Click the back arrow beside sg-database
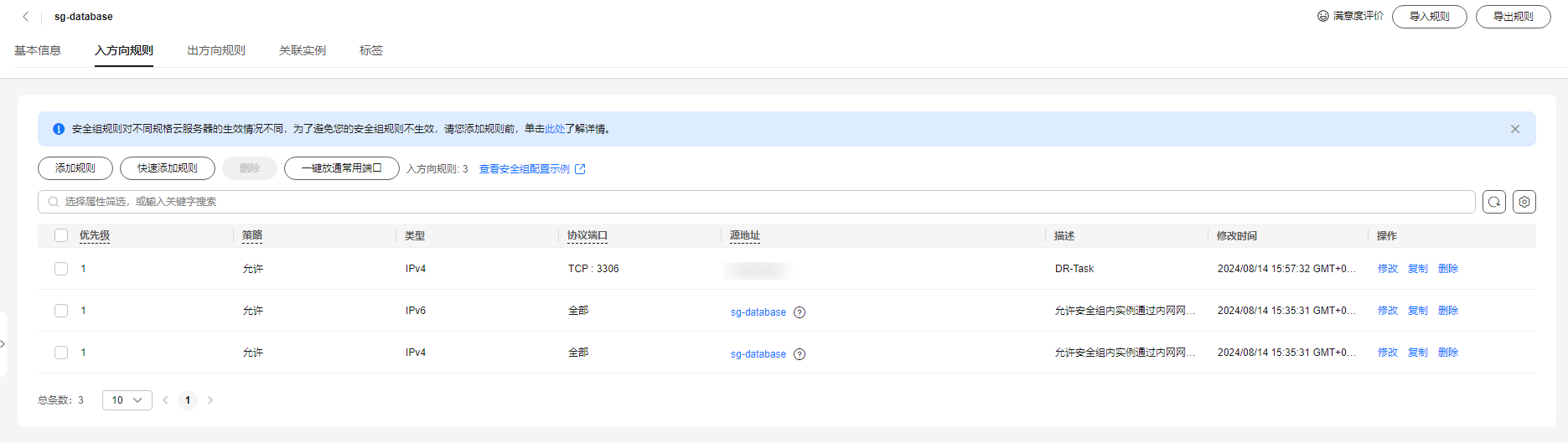 pyautogui.click(x=26, y=17)
